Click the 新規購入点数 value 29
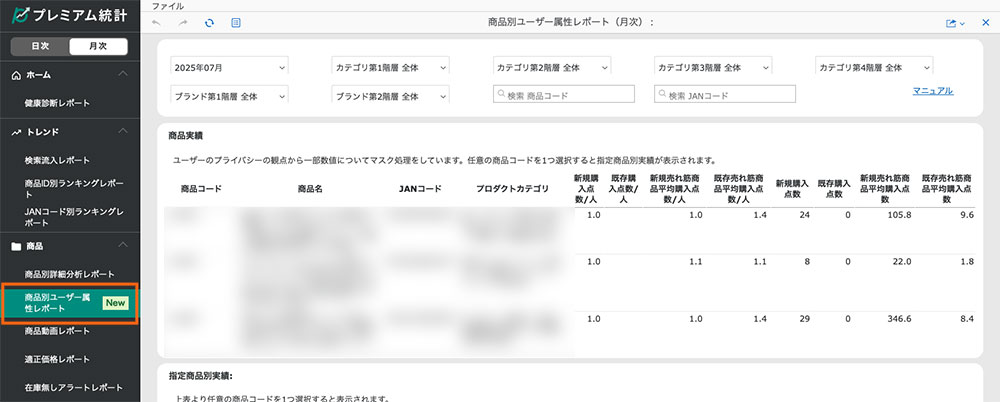This screenshot has width=1000, height=402. [804, 318]
